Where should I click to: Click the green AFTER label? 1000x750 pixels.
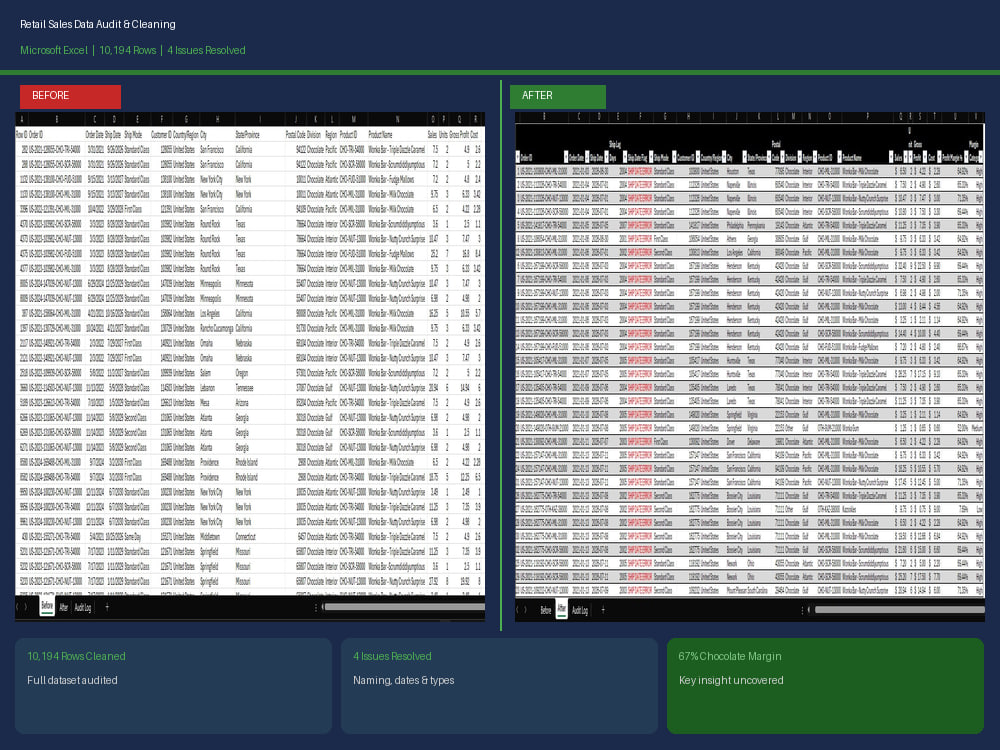coord(558,96)
